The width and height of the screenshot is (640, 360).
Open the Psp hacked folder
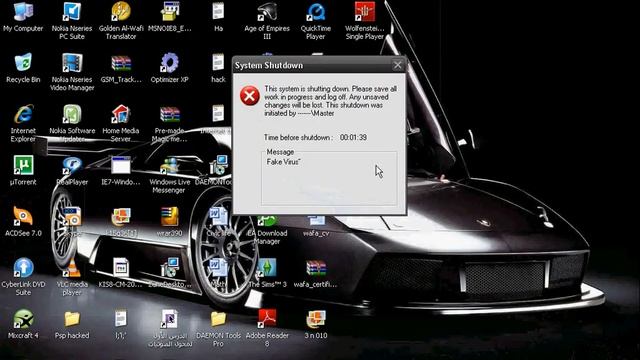[72, 319]
